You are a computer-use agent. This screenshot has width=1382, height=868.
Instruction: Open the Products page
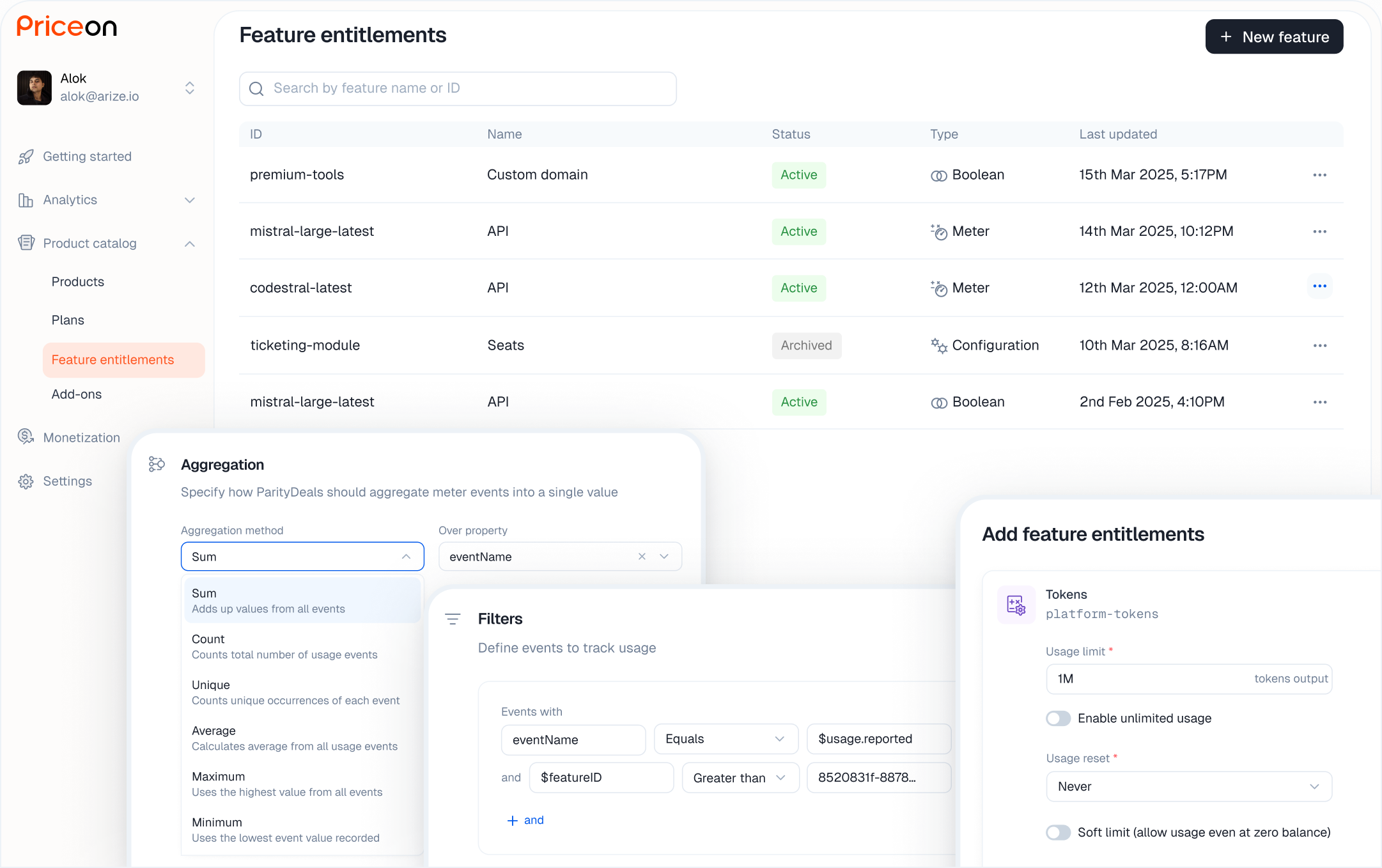pos(78,282)
